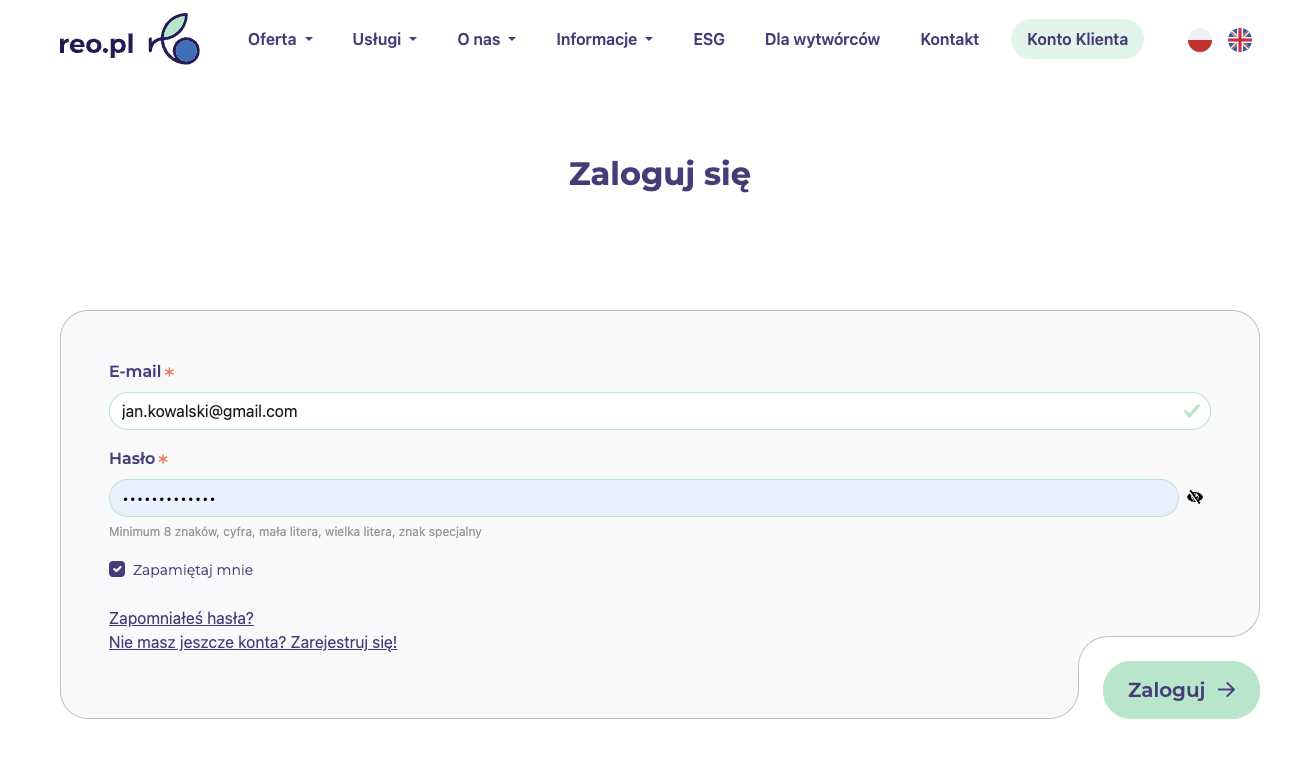Click the reo.pl logo

click(x=129, y=40)
